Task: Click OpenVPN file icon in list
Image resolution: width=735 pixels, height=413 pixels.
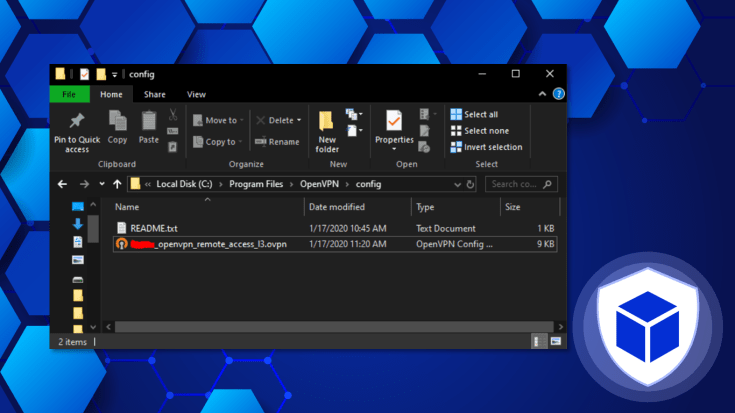Action: (122, 244)
